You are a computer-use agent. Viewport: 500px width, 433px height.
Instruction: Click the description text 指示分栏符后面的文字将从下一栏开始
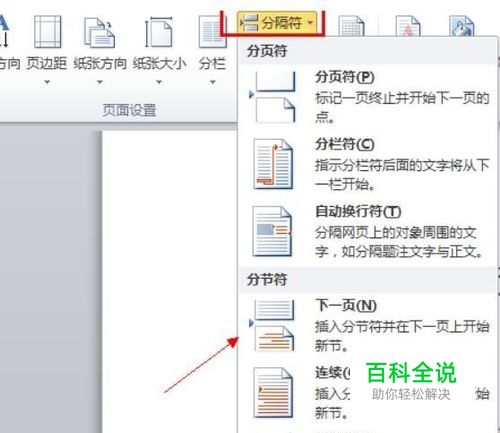coord(402,174)
